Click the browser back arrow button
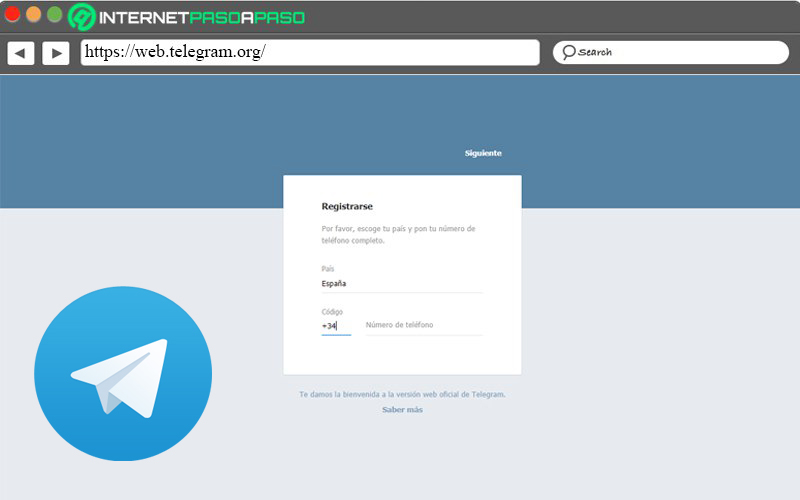Image resolution: width=800 pixels, height=500 pixels. point(21,53)
